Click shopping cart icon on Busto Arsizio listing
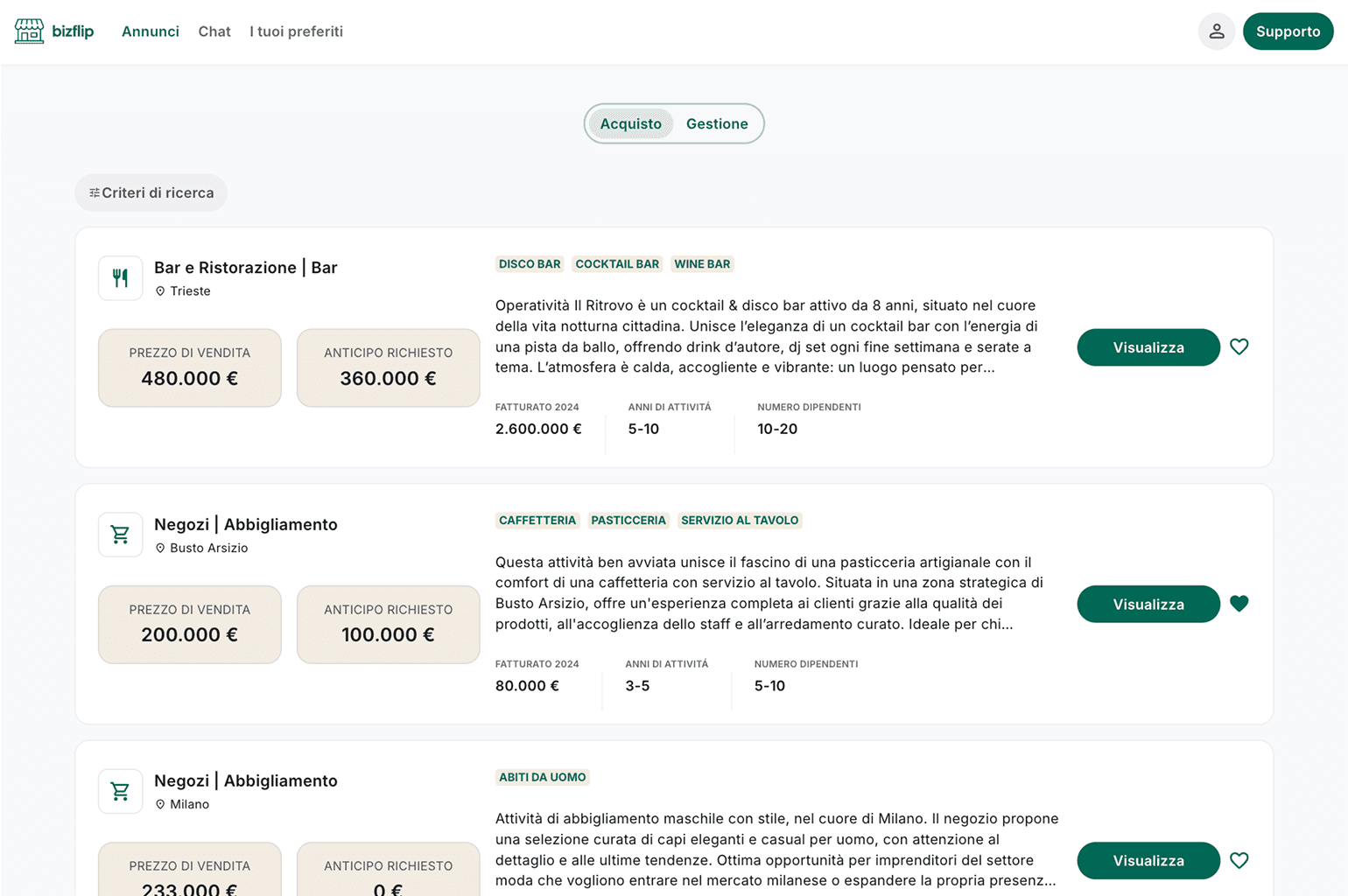The height and width of the screenshot is (896, 1348). coord(121,535)
